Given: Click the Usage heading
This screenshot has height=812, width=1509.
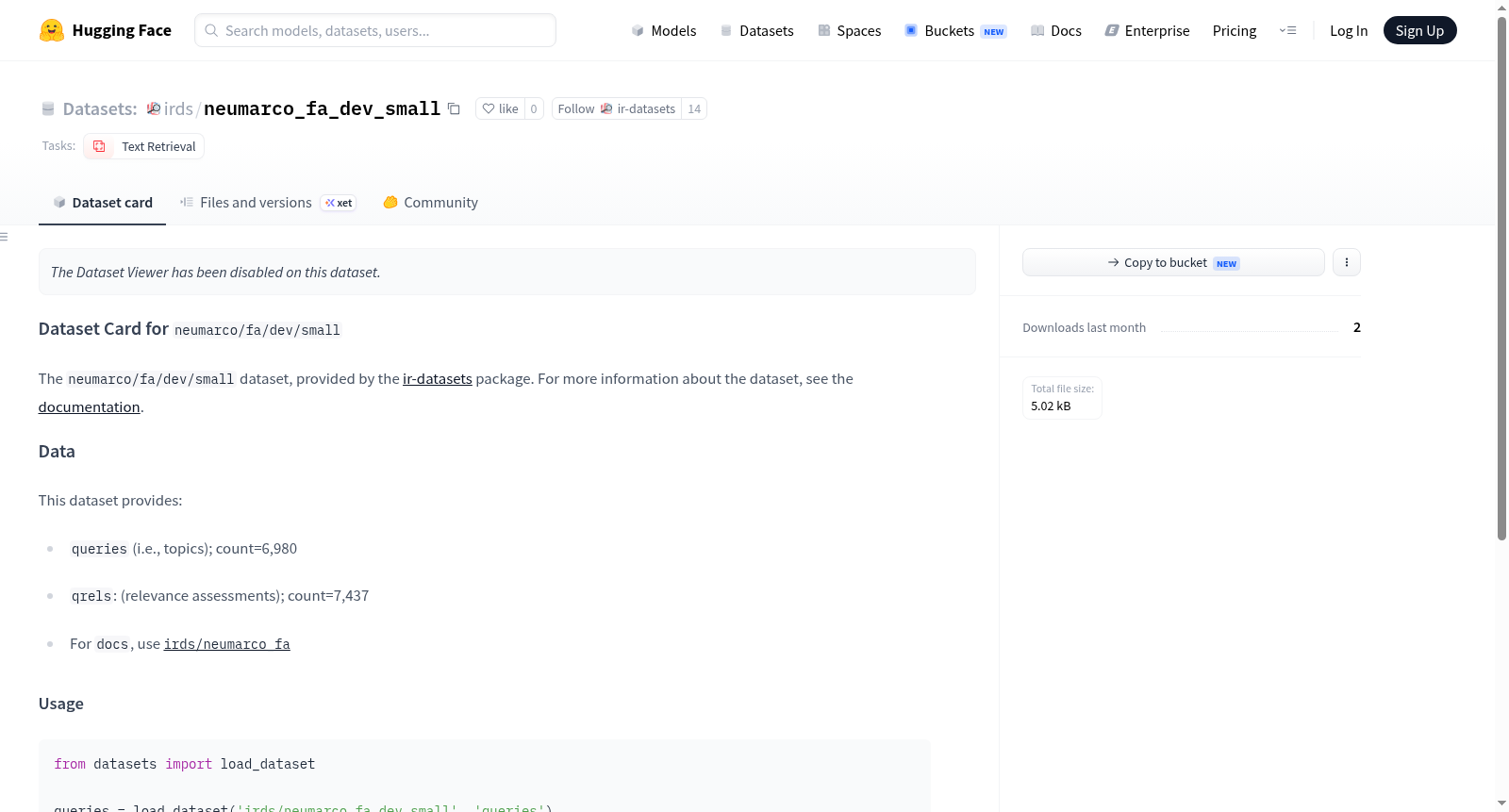Looking at the screenshot, I should [x=61, y=704].
